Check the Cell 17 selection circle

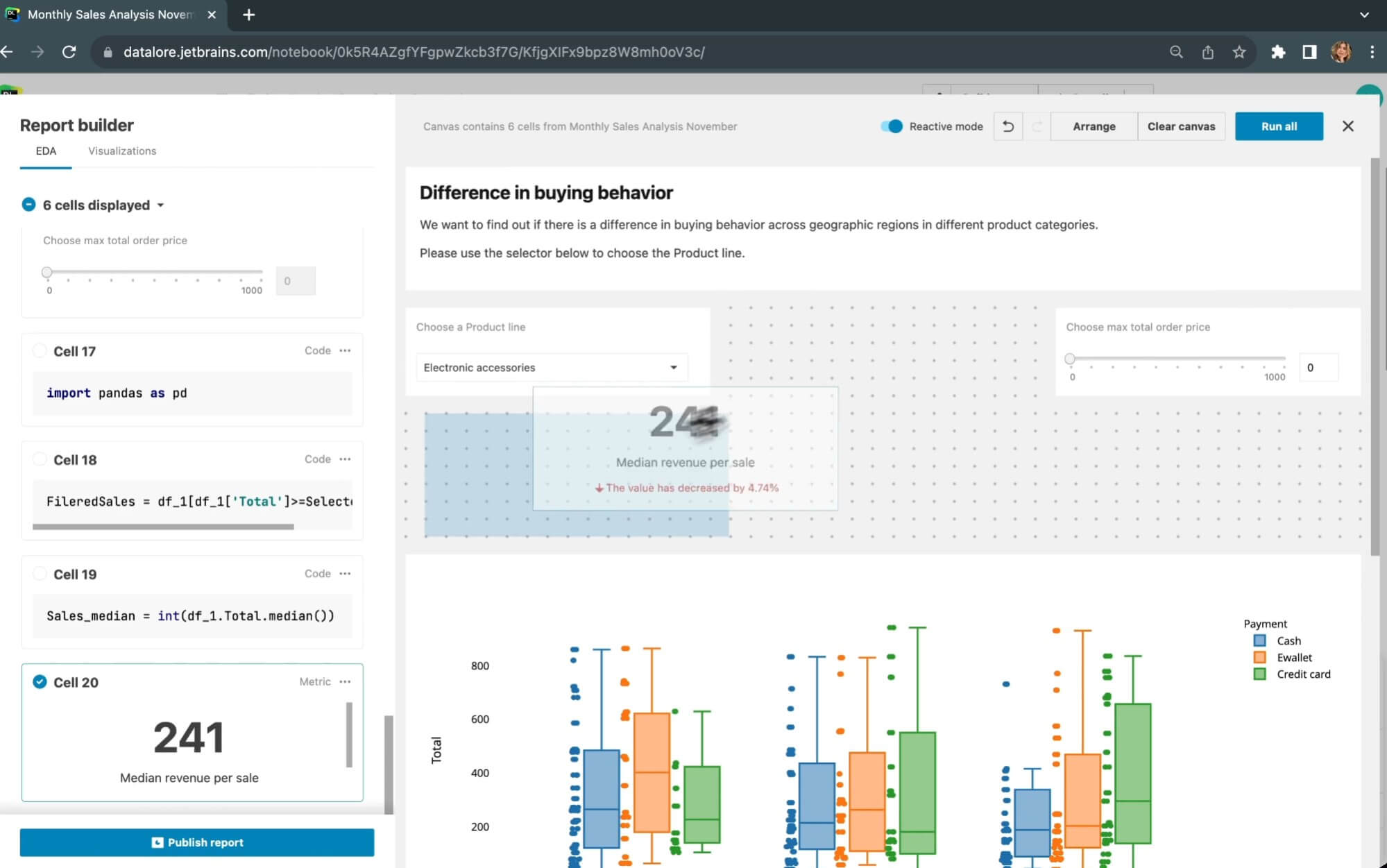(x=40, y=350)
